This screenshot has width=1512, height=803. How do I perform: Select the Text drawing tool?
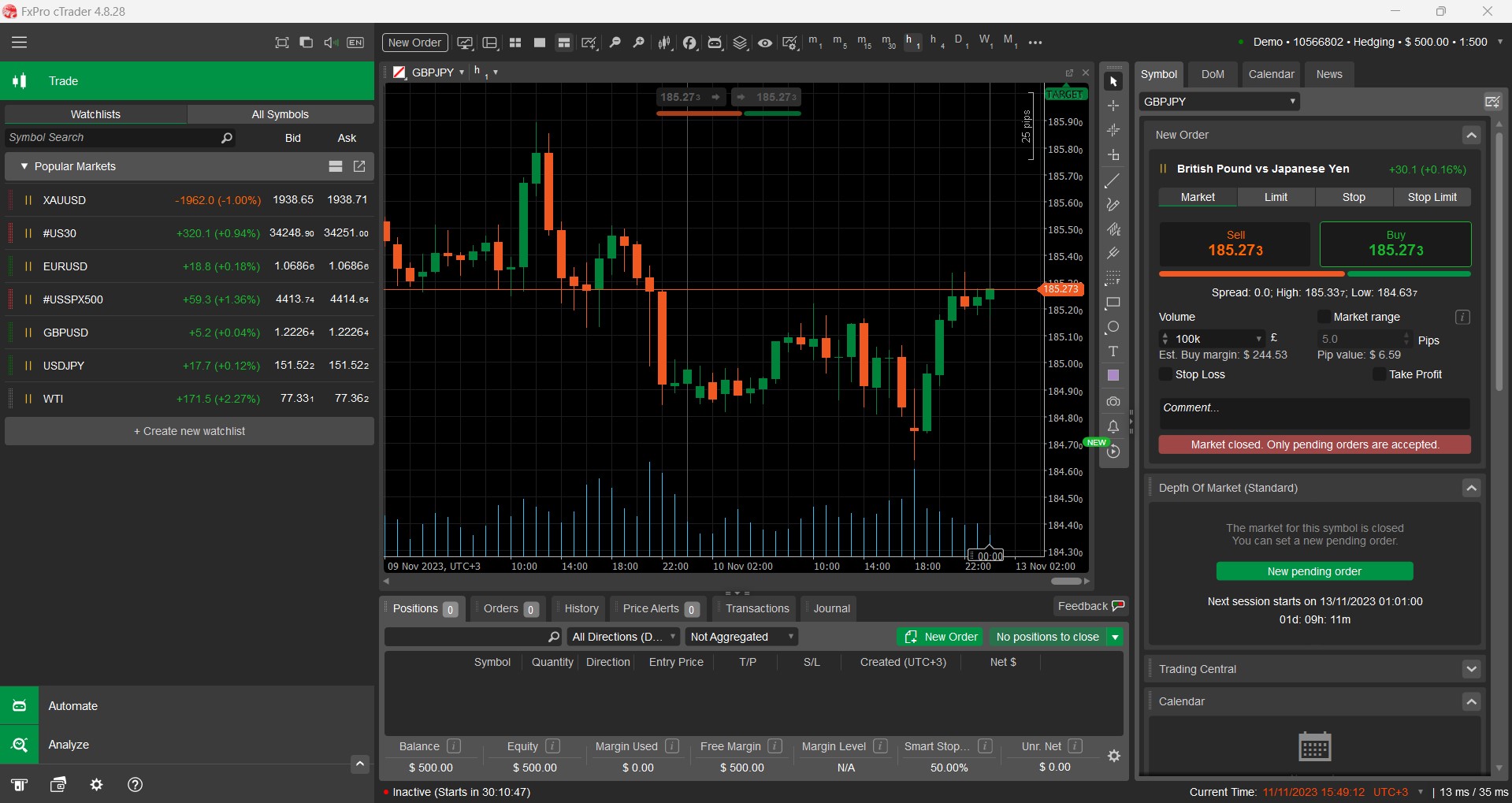pyautogui.click(x=1113, y=351)
